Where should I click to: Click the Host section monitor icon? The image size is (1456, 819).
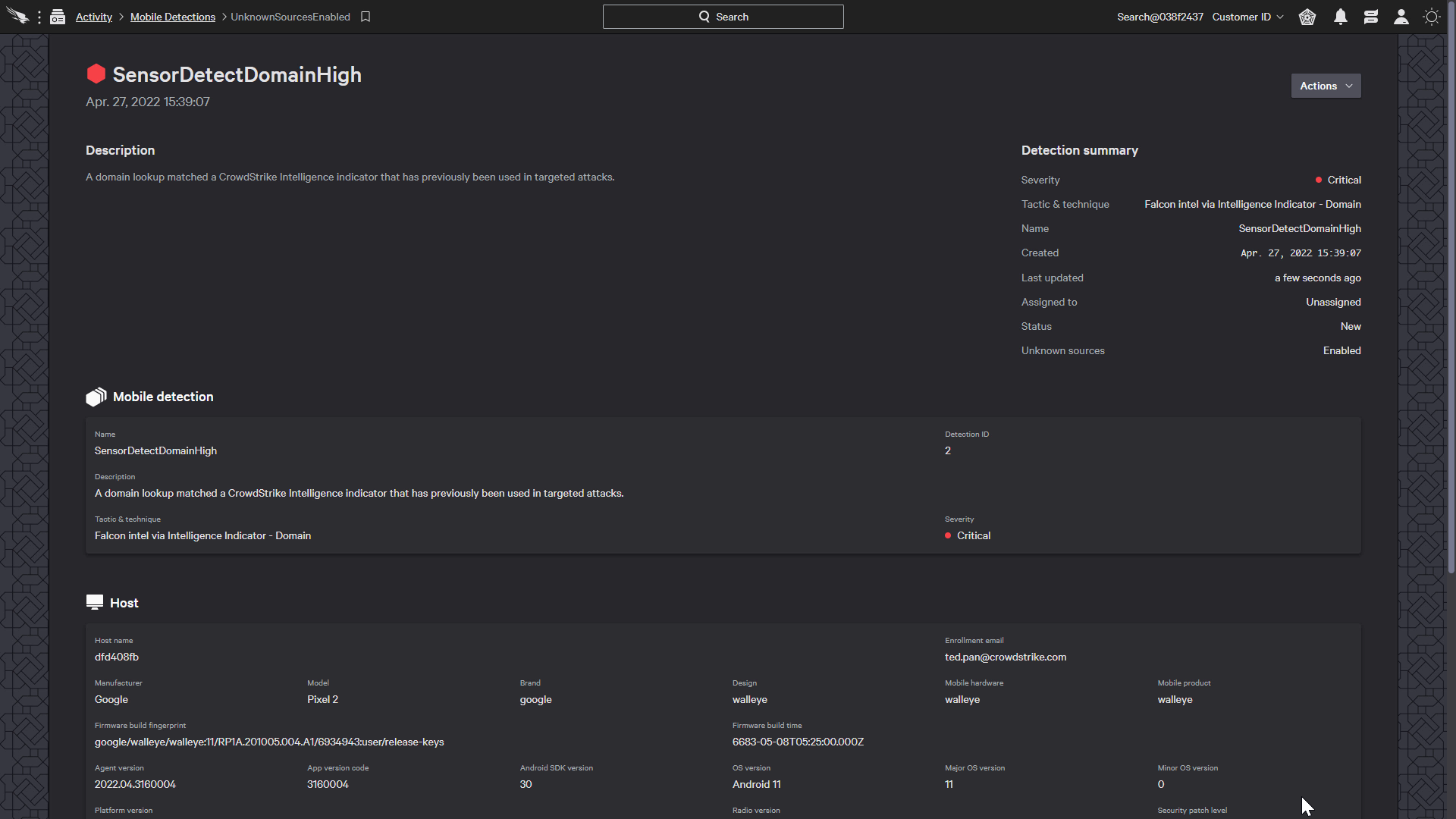point(95,602)
